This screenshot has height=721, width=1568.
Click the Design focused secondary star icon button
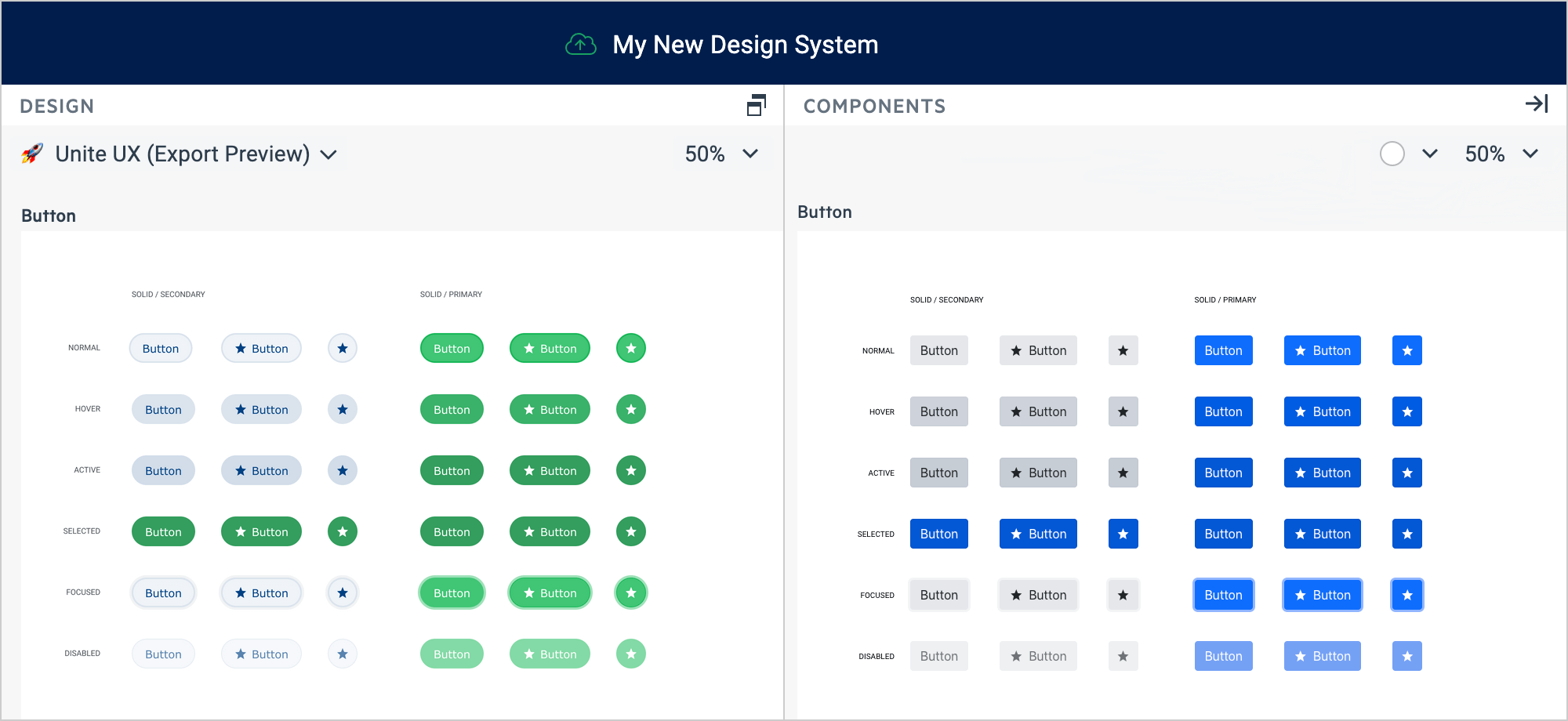pos(343,593)
